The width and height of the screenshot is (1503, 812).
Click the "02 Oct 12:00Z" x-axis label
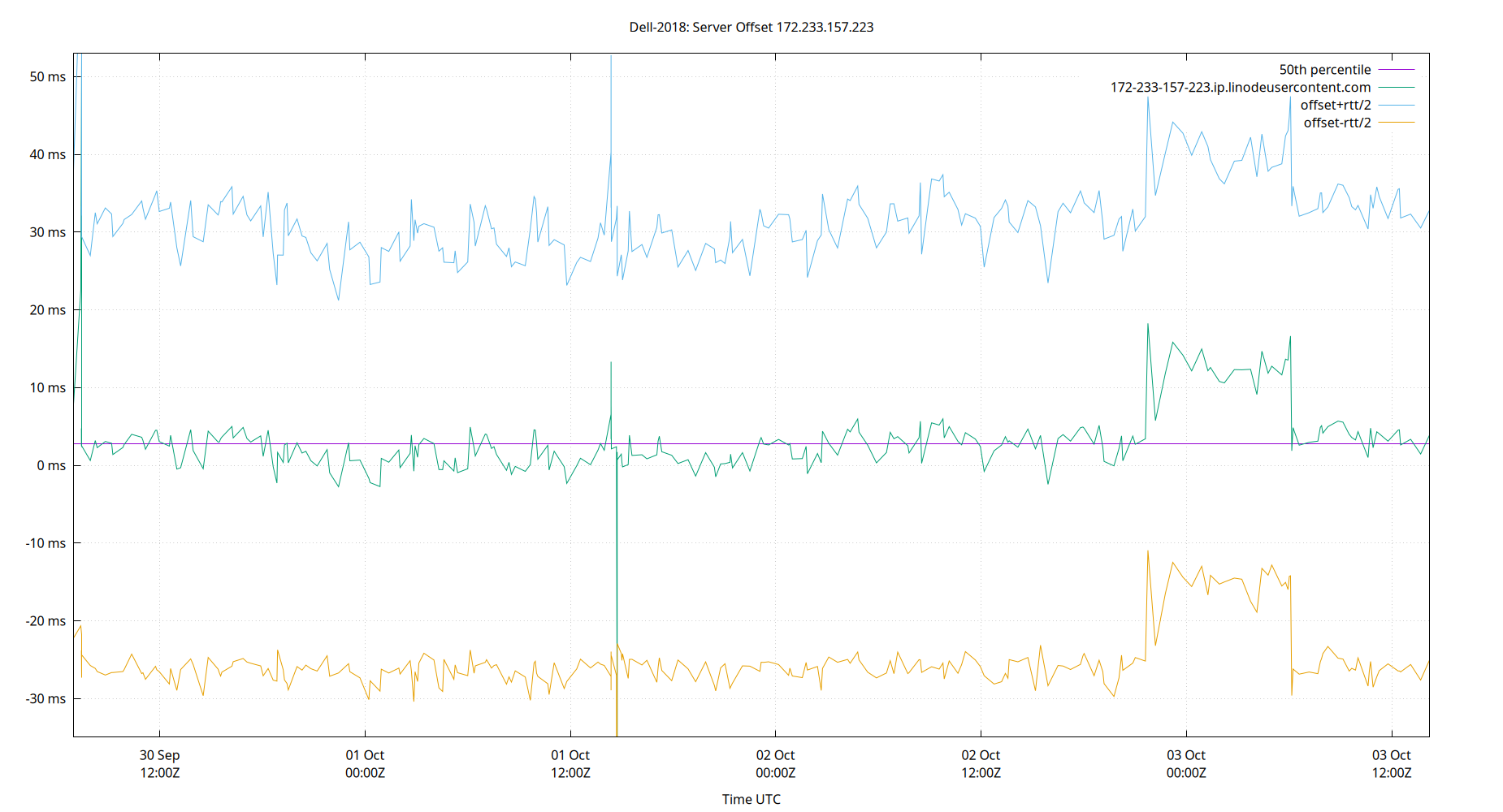point(981,764)
